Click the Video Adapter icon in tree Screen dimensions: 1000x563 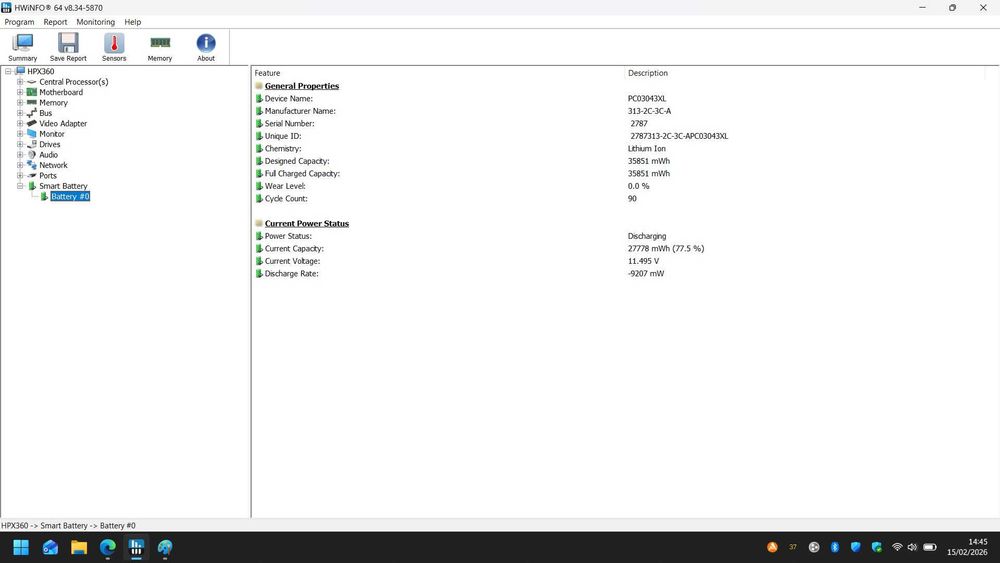coord(31,123)
